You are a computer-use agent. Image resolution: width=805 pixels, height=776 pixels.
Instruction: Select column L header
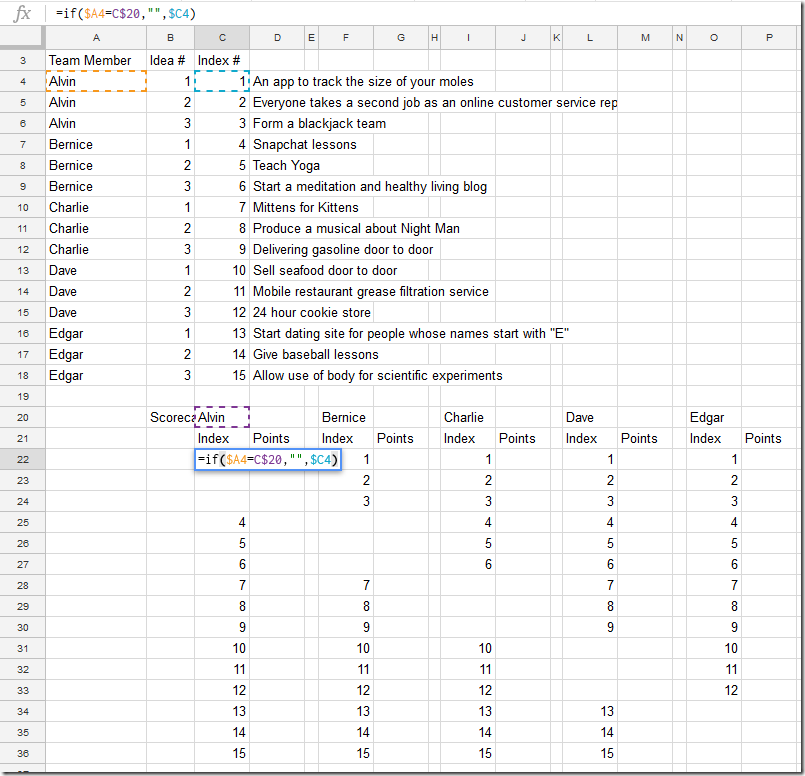590,37
